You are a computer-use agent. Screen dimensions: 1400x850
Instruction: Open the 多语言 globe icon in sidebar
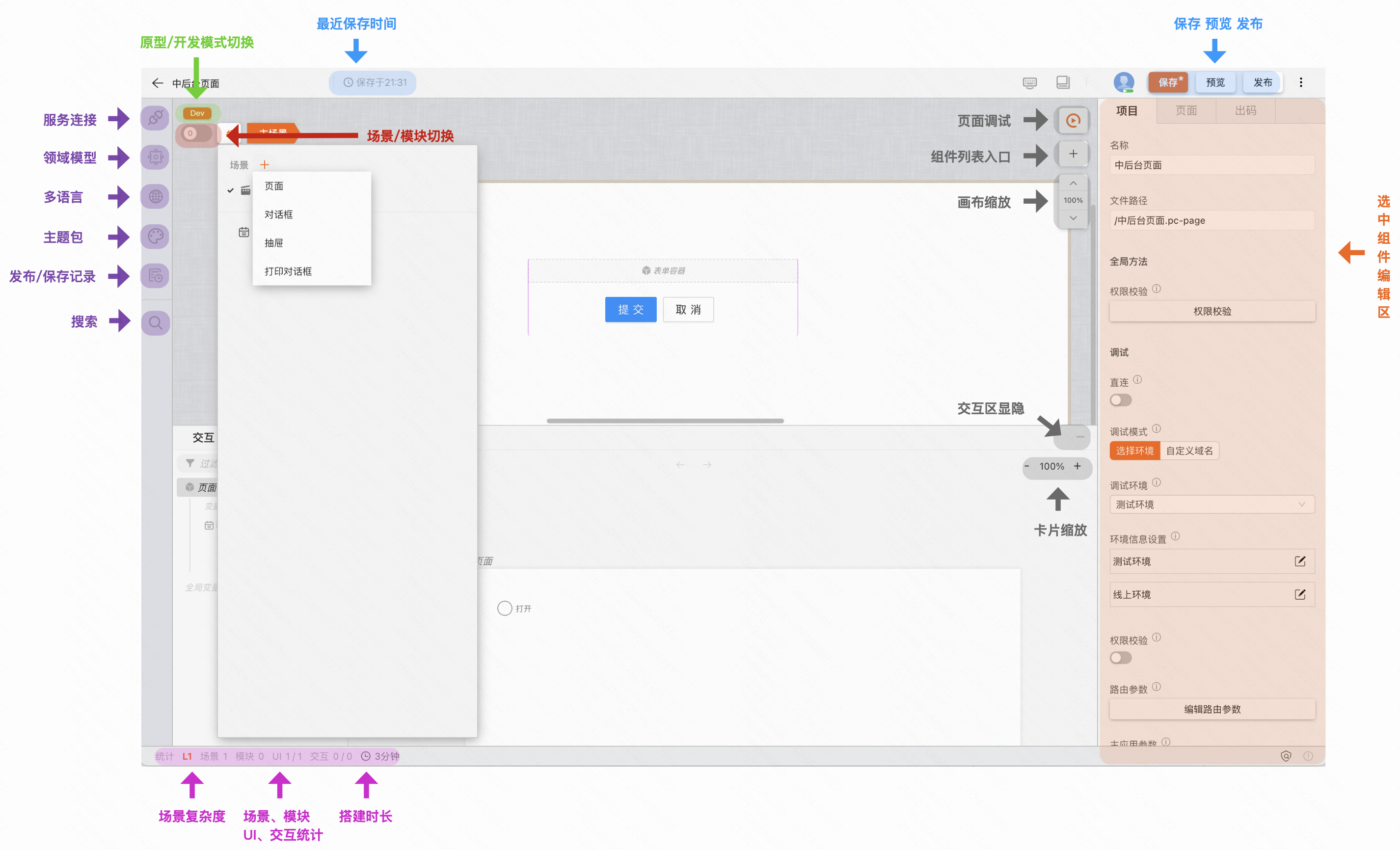click(x=155, y=197)
